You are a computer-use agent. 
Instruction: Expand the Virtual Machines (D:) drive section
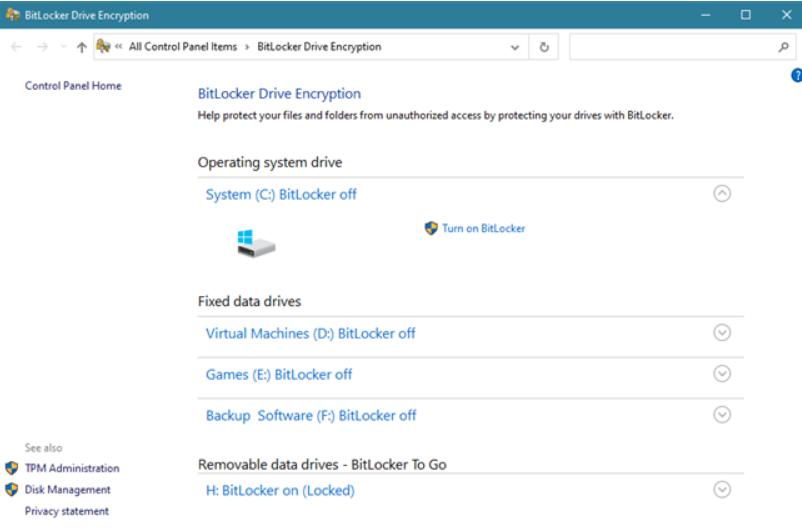coord(722,333)
